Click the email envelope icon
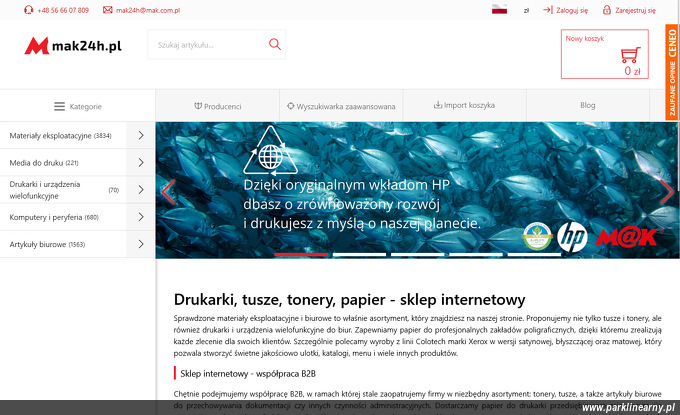The width and height of the screenshot is (680, 415). pos(108,10)
